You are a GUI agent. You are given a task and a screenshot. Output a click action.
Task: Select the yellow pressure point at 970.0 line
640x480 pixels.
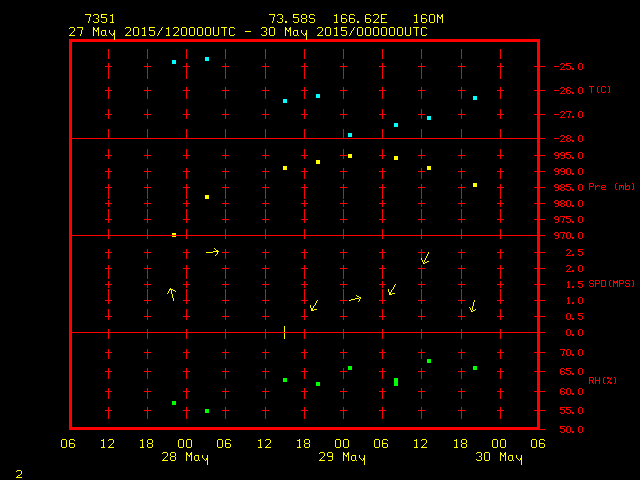point(174,235)
